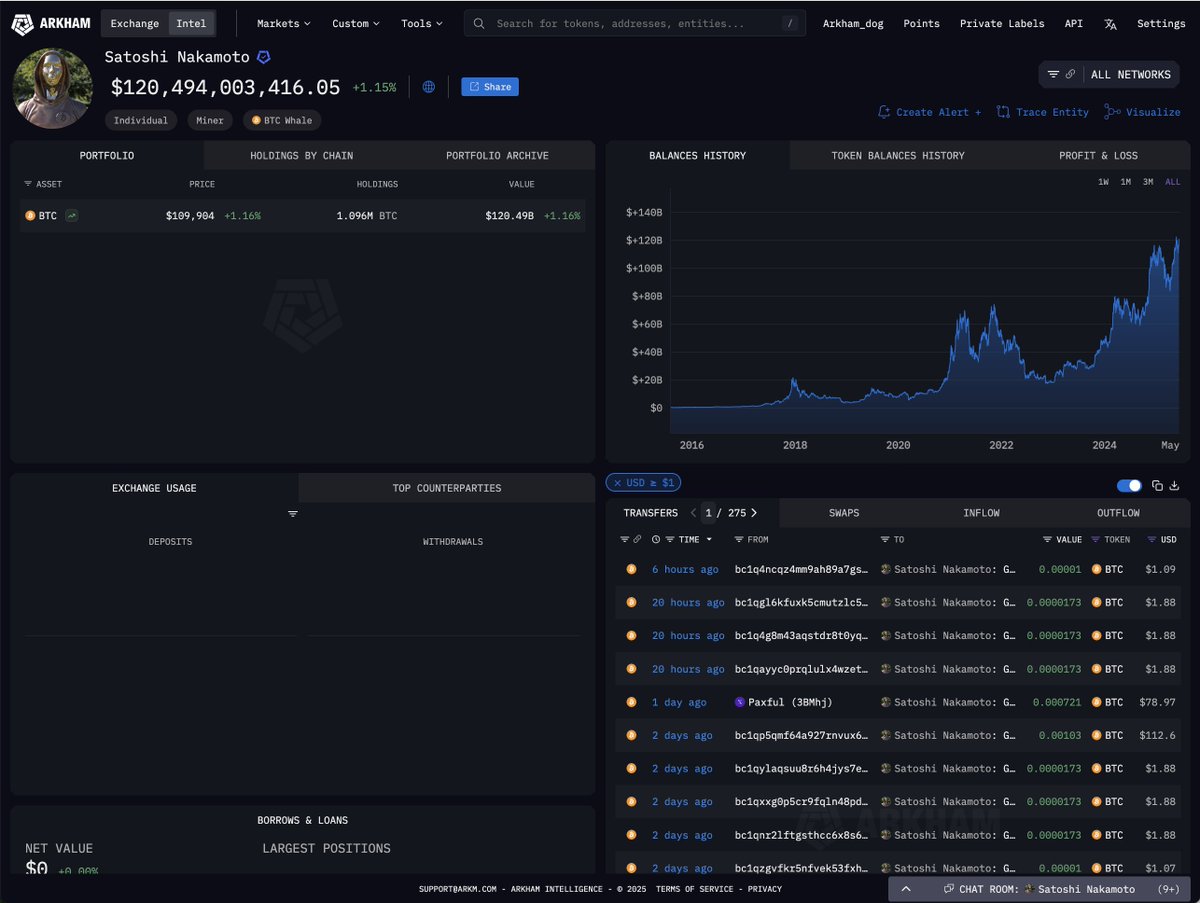The image size is (1200, 903).
Task: Remove the USD ≥ $1 filter chip
Action: pos(617,483)
